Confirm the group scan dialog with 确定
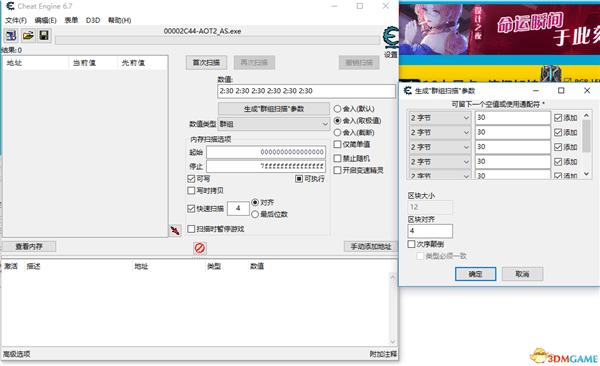The height and width of the screenshot is (366, 600). coord(475,274)
